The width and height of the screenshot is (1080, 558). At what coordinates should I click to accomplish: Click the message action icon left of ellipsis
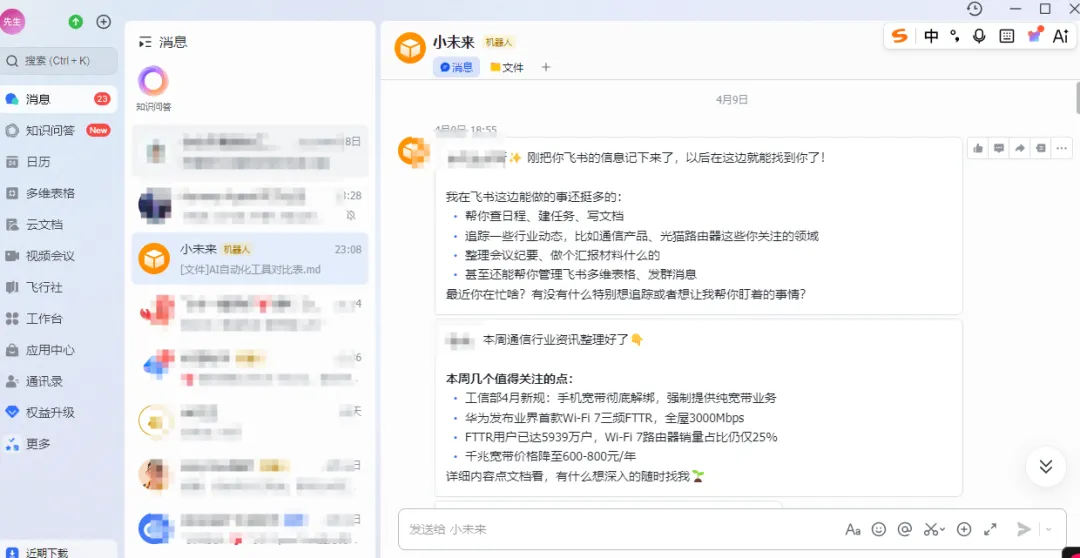pyautogui.click(x=1041, y=148)
